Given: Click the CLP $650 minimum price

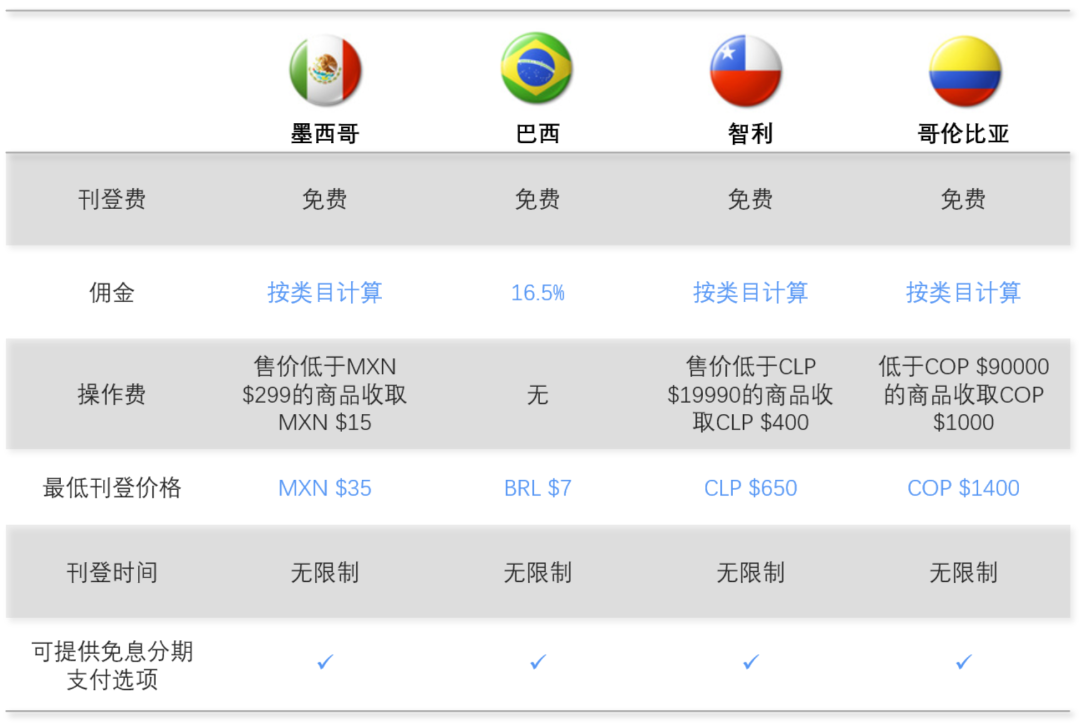Looking at the screenshot, I should 751,488.
